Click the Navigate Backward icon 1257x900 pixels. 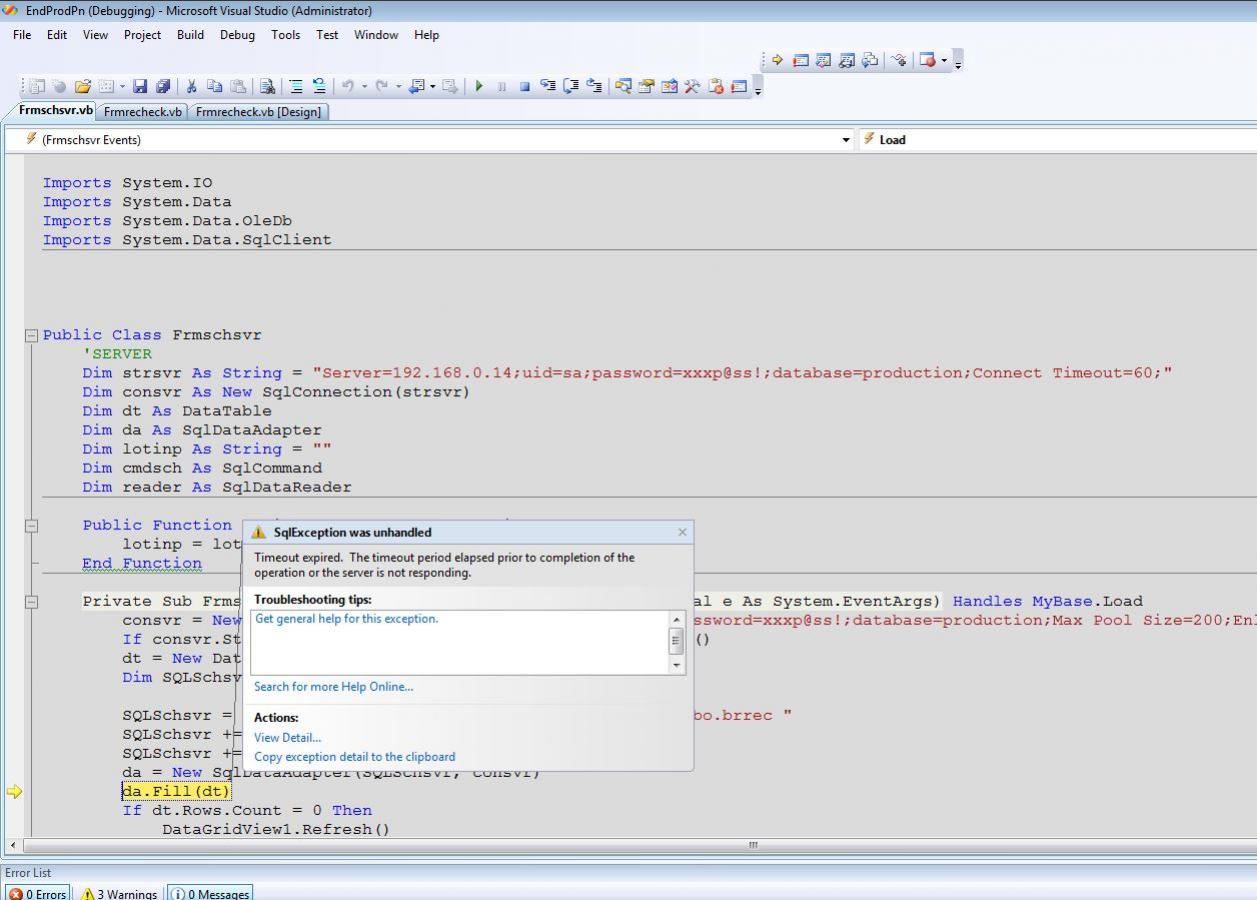click(x=416, y=86)
